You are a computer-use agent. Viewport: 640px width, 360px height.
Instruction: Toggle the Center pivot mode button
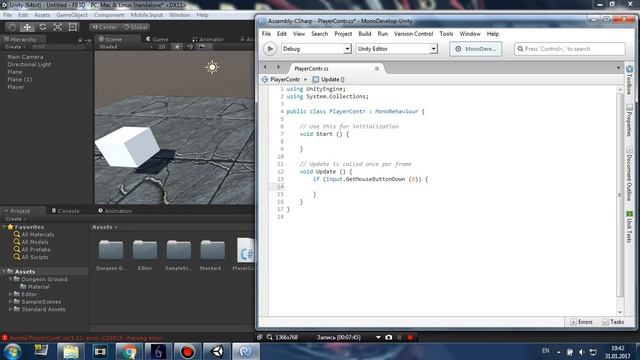[104, 27]
